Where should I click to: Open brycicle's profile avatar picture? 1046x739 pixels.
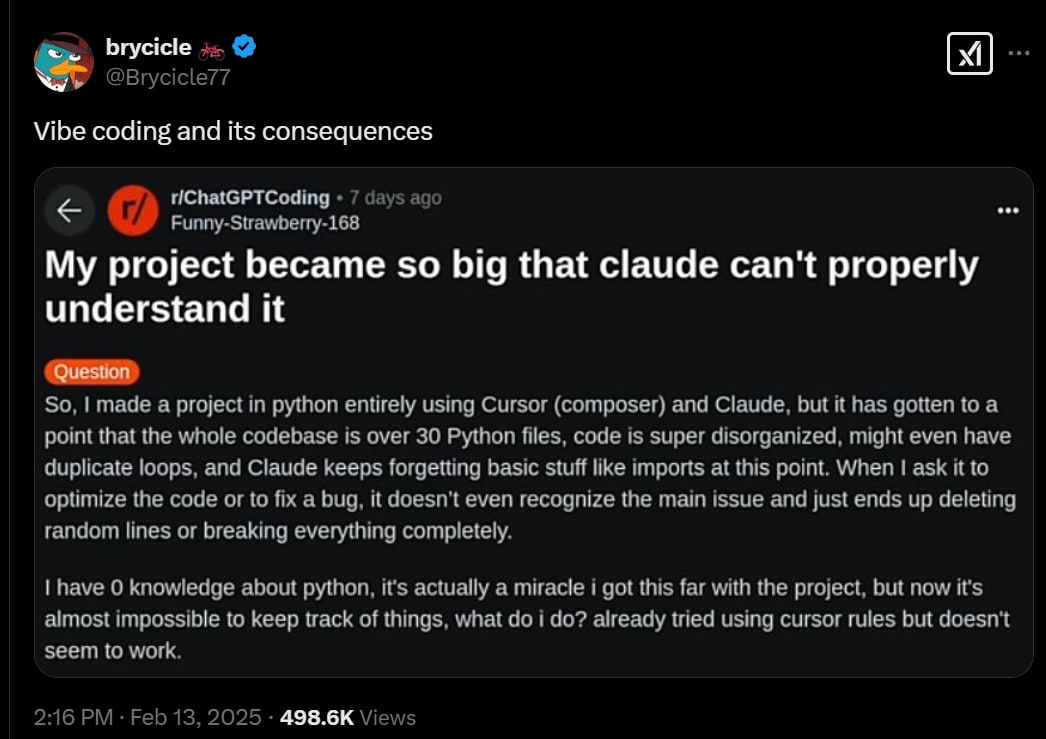tap(63, 61)
